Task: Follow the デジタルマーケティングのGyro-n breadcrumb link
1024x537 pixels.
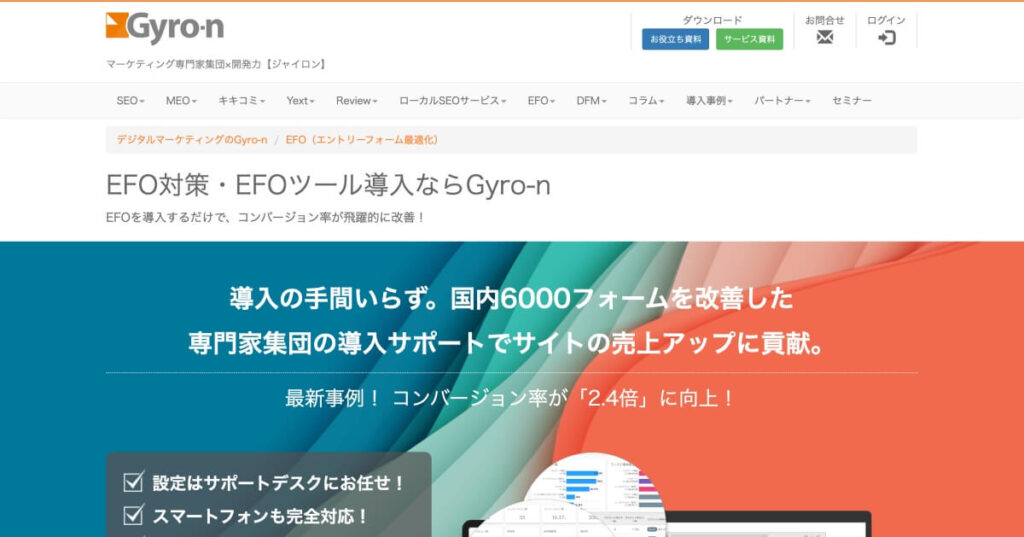Action: click(x=192, y=140)
